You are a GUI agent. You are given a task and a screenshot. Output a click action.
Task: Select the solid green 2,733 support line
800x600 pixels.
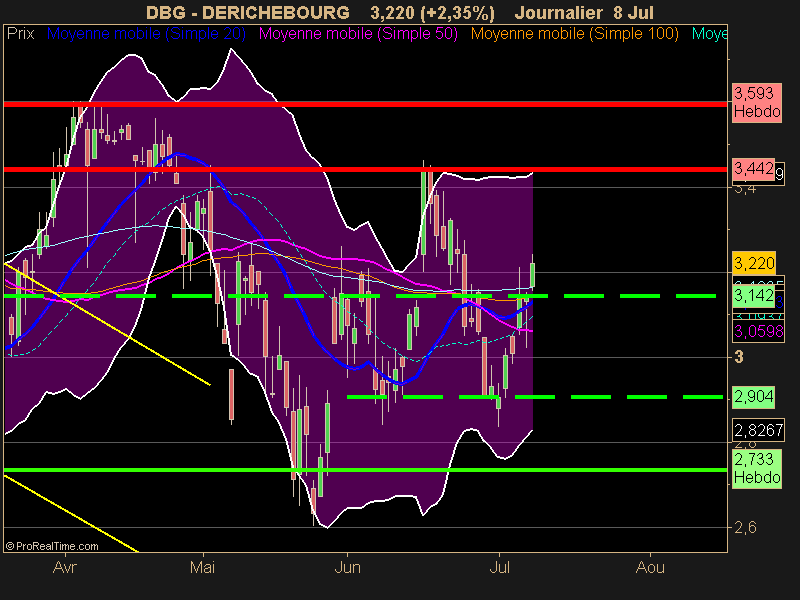[x=365, y=469]
